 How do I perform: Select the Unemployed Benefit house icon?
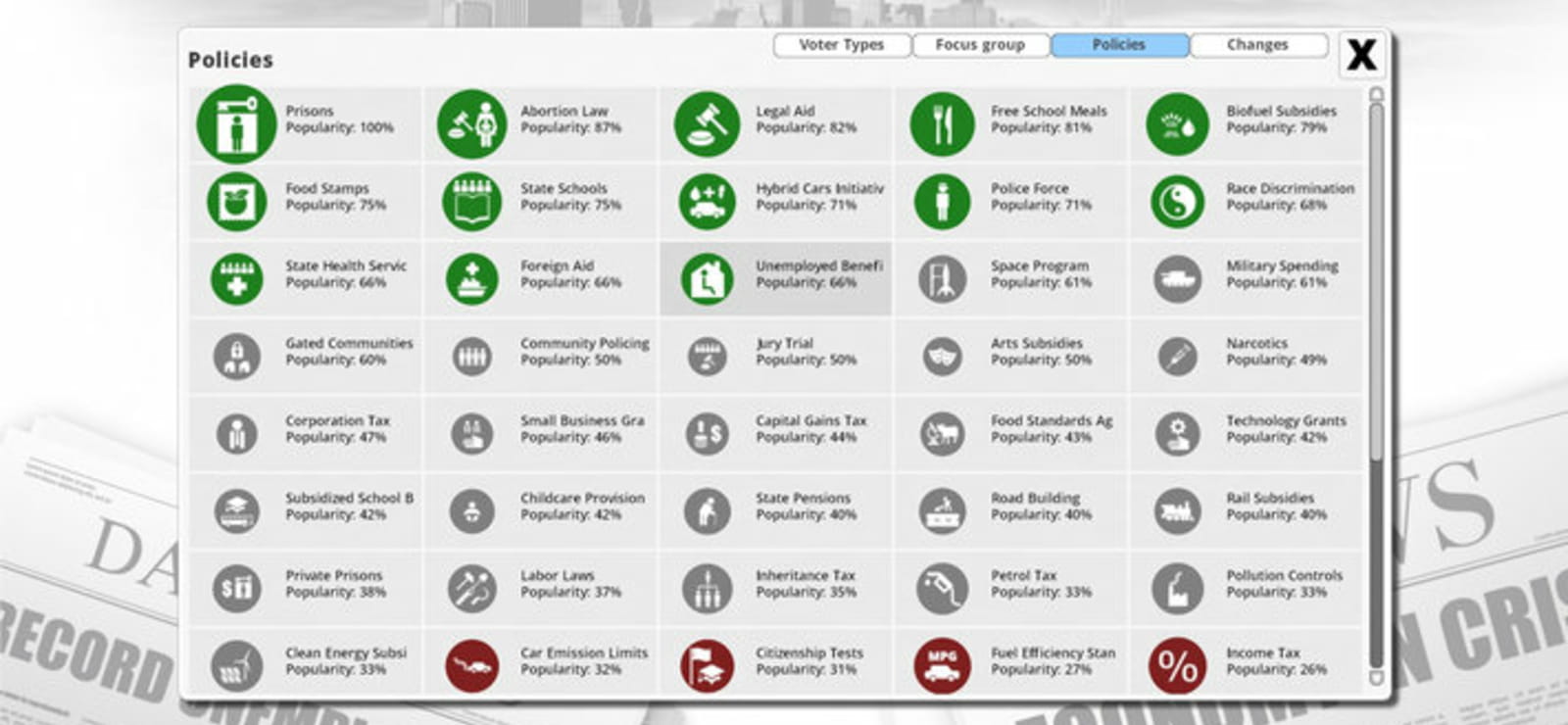point(707,279)
